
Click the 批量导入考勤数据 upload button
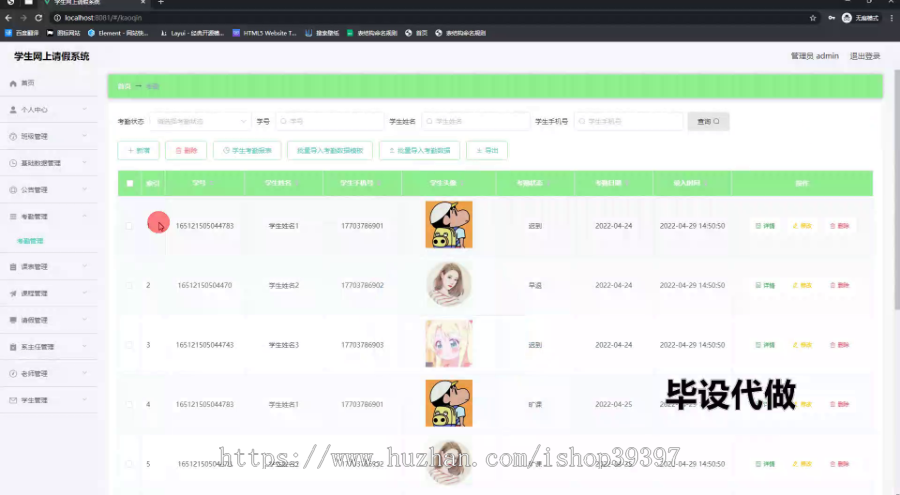(x=419, y=150)
